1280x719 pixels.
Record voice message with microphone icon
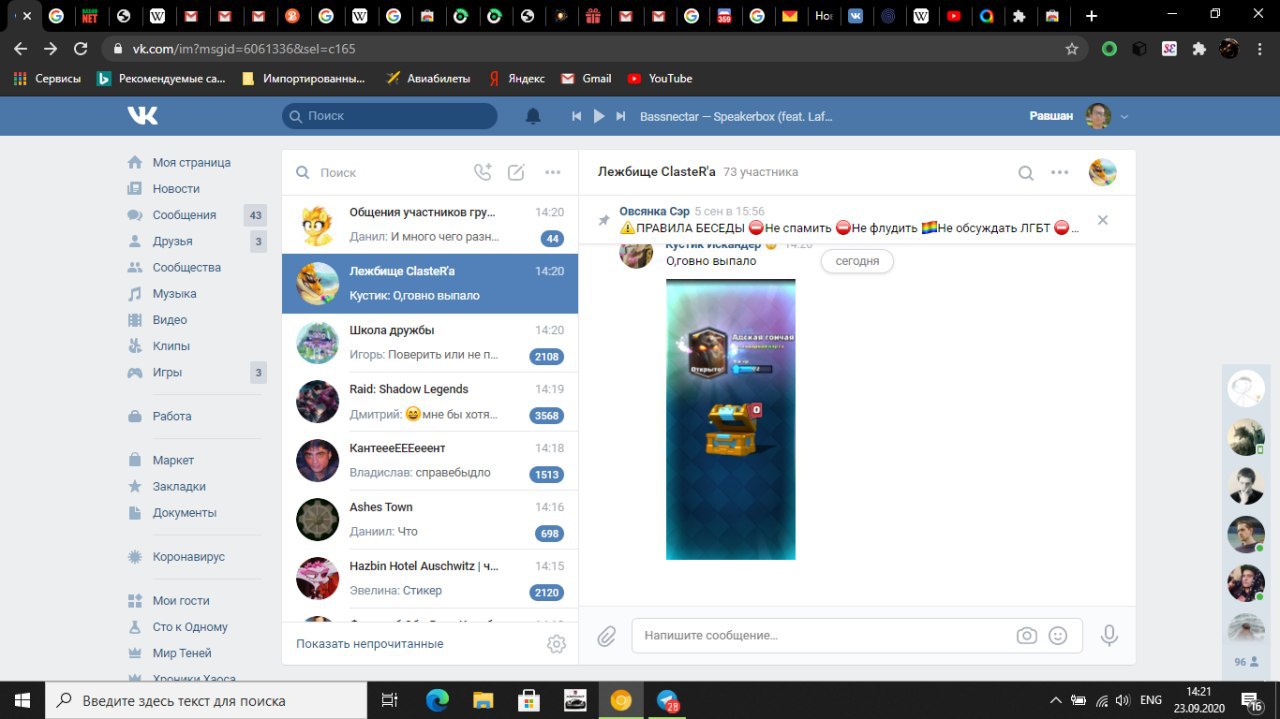click(1108, 635)
